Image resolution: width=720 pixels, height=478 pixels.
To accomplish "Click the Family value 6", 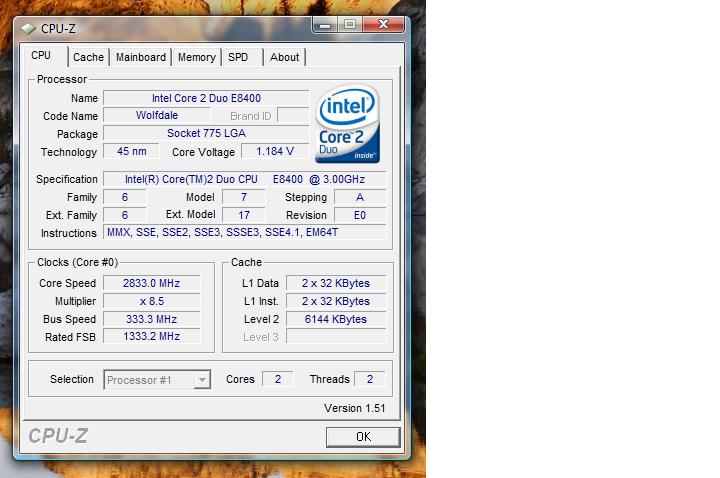I will 124,197.
